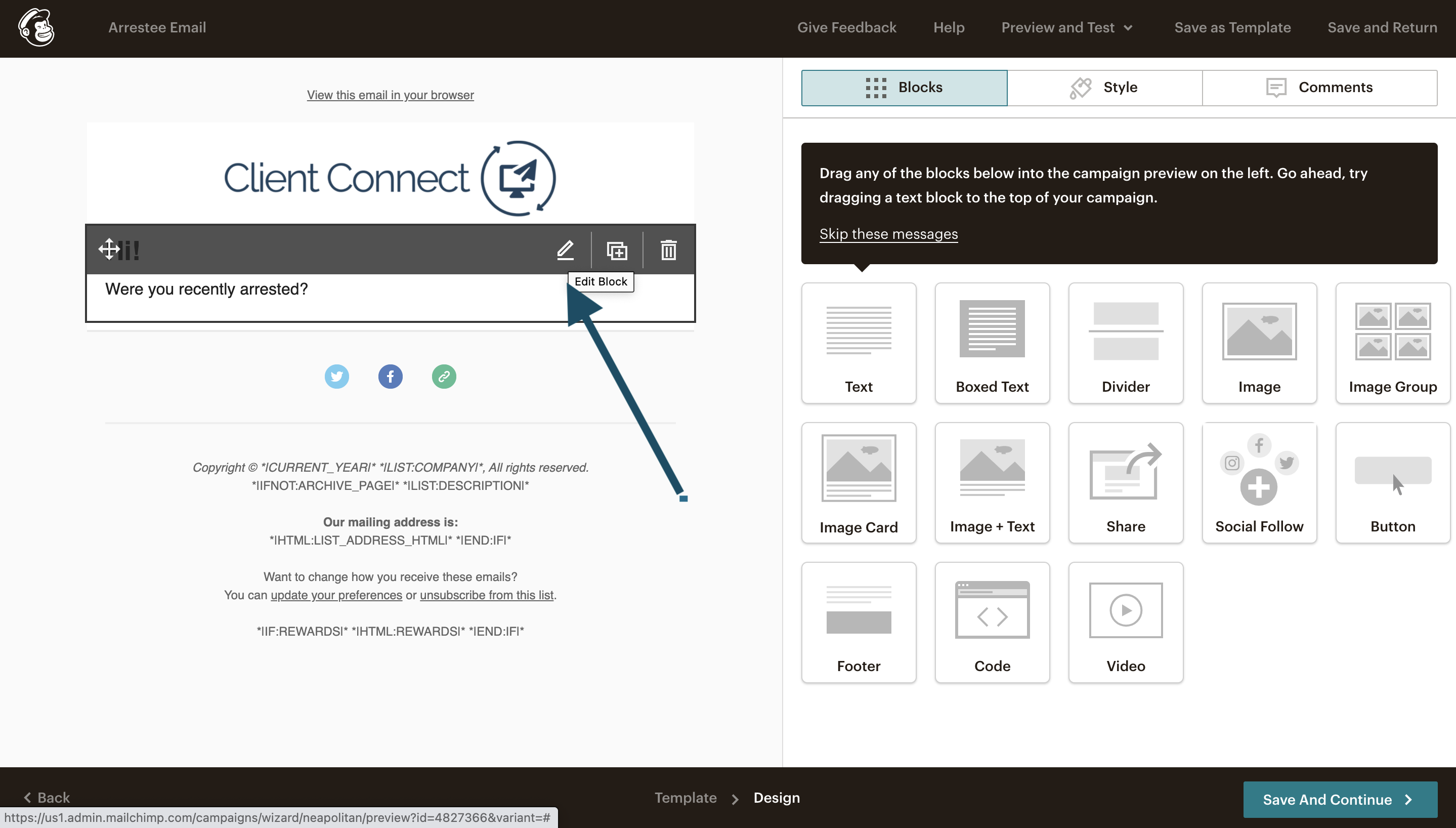The height and width of the screenshot is (828, 1456).
Task: Open the Help menu
Action: (949, 27)
